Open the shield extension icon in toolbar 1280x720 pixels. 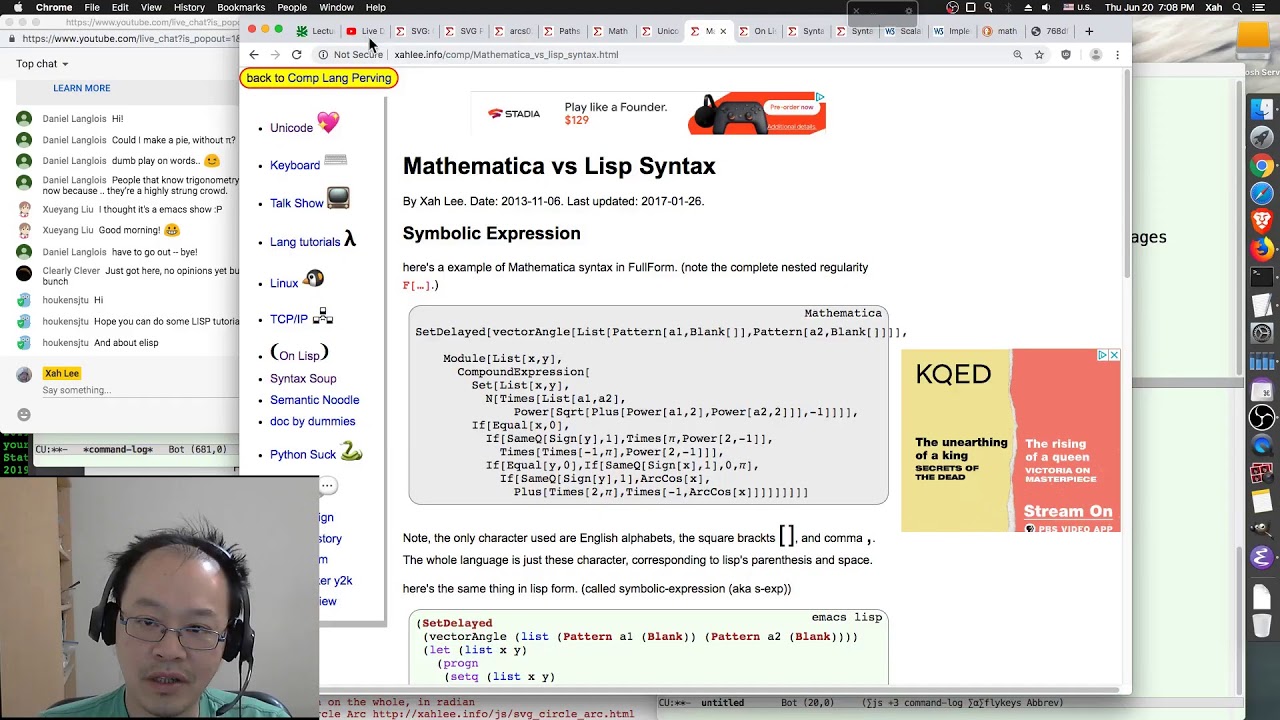pyautogui.click(x=1066, y=55)
